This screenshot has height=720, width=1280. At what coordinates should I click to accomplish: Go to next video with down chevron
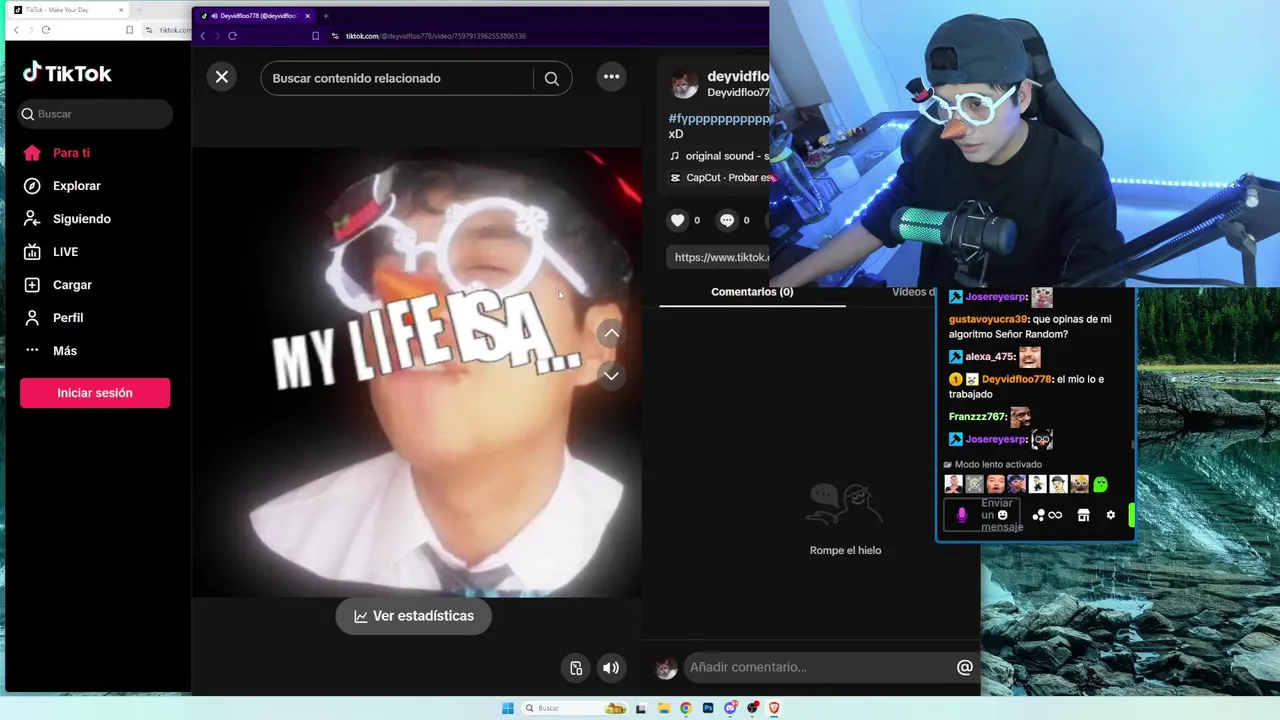click(611, 375)
